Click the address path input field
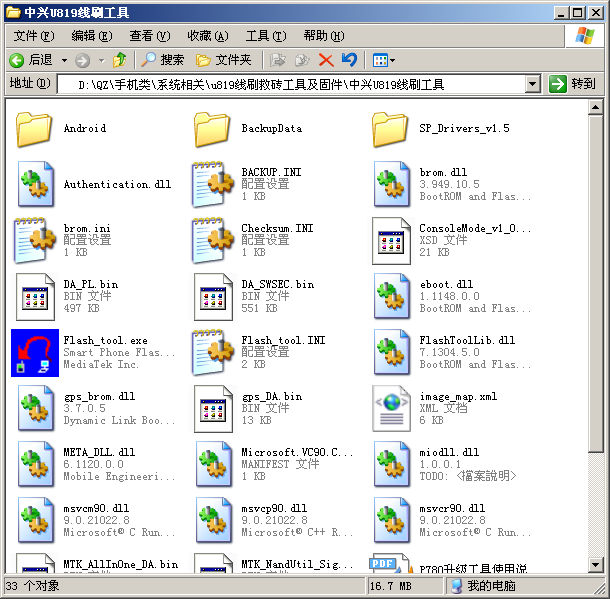Image resolution: width=610 pixels, height=599 pixels. click(x=291, y=84)
